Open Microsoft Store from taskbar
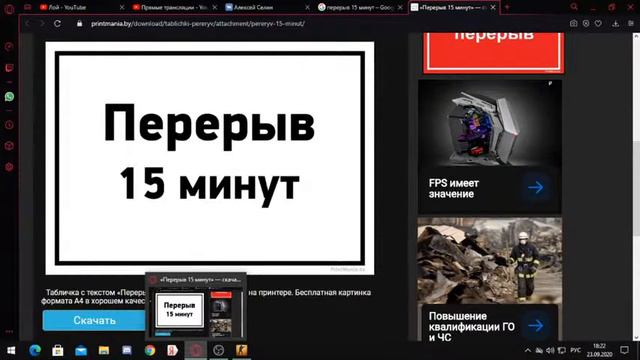 click(x=58, y=350)
